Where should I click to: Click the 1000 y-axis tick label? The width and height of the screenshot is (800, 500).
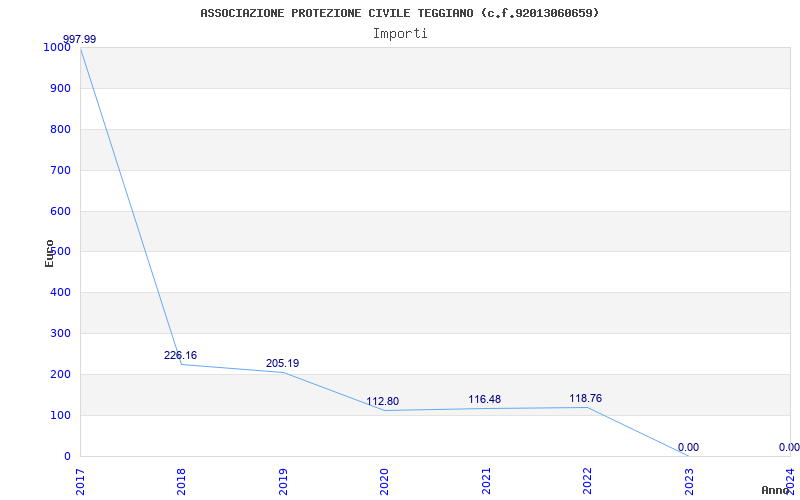coord(57,47)
